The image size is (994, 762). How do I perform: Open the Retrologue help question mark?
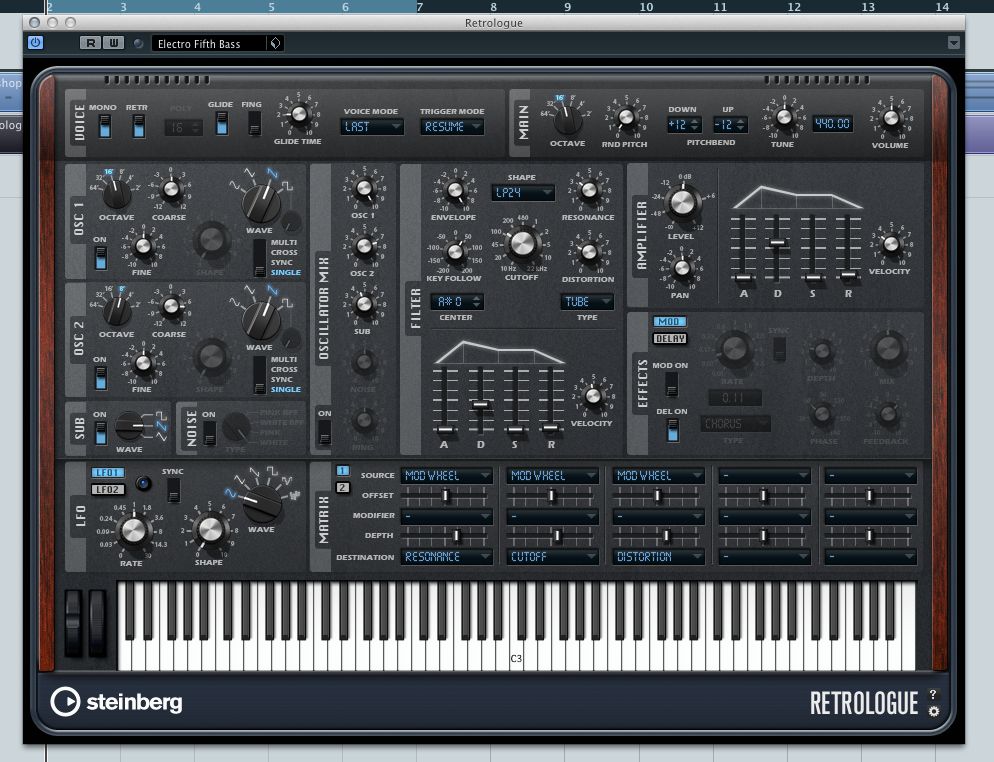(x=933, y=694)
